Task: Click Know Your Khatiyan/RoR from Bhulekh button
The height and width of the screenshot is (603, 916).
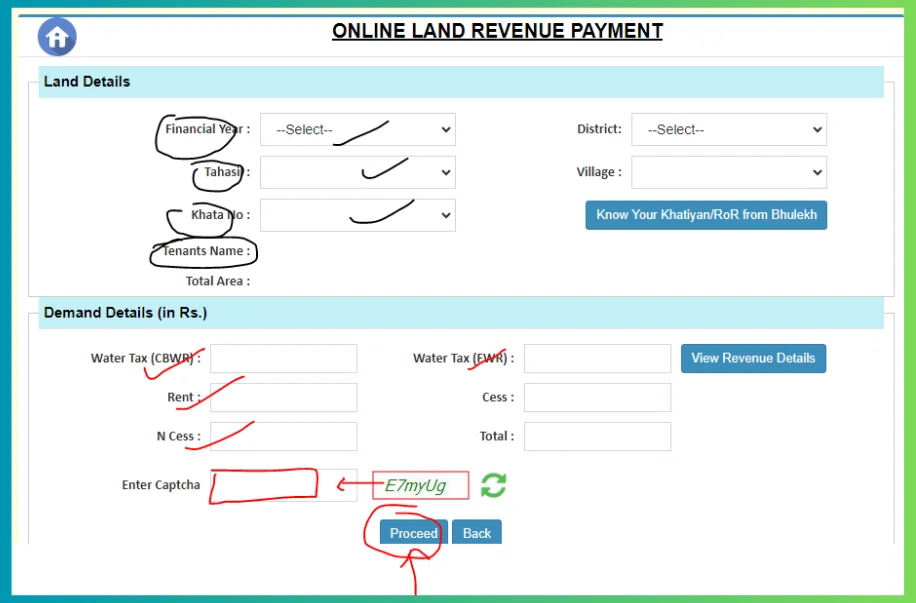Action: [706, 215]
